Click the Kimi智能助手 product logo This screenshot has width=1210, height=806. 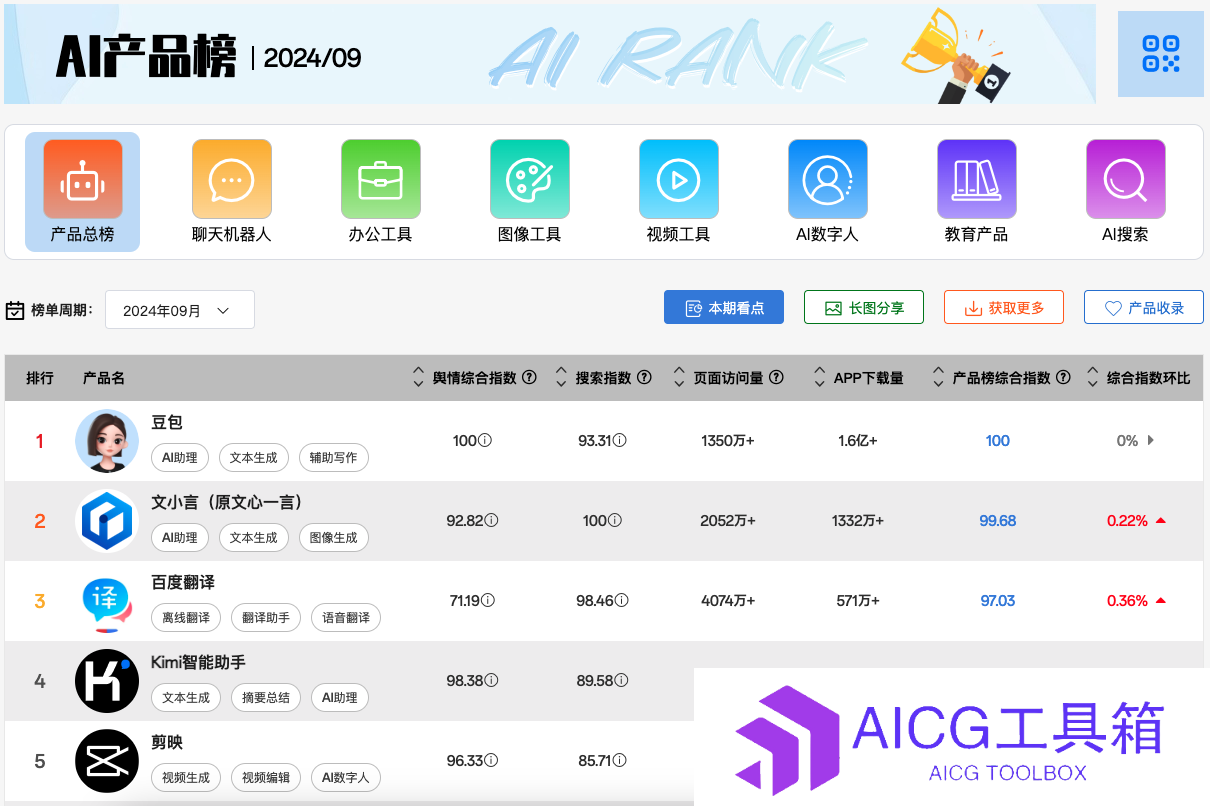pos(107,681)
